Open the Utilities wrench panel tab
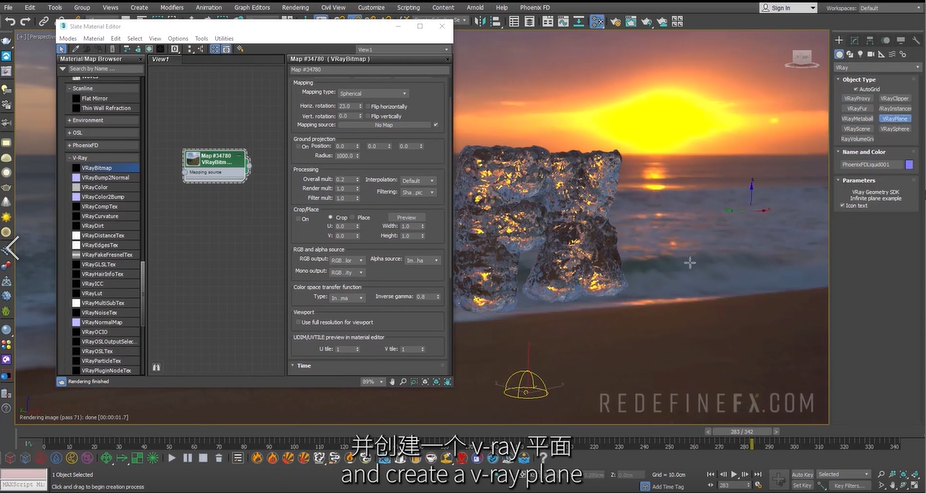 tap(915, 40)
